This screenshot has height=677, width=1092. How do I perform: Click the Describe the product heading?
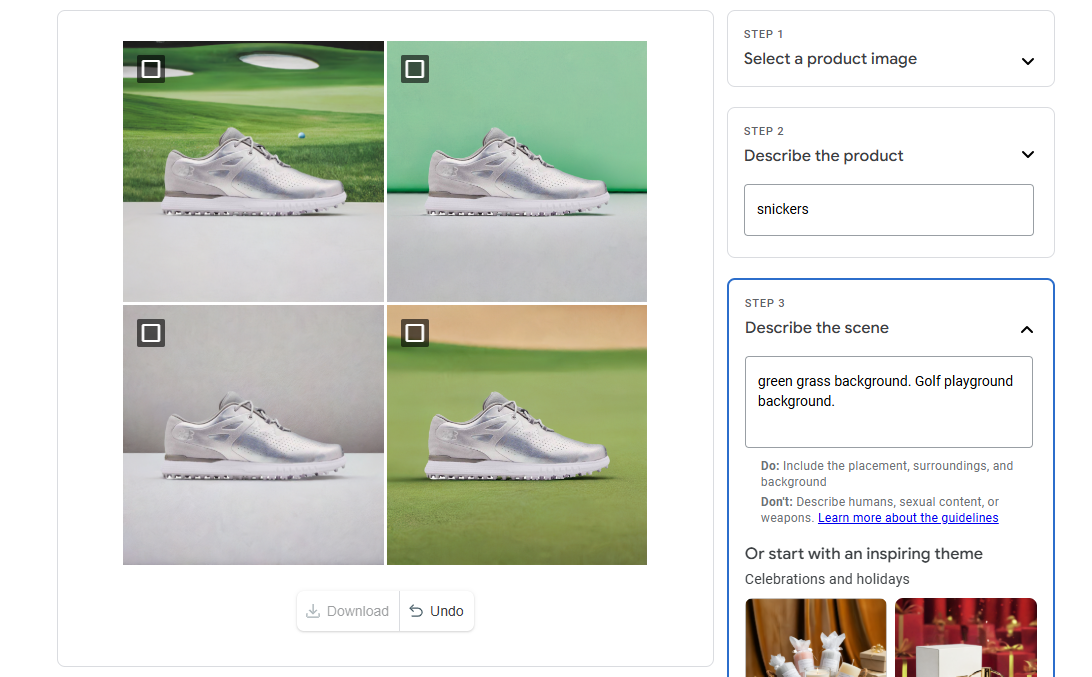click(823, 155)
